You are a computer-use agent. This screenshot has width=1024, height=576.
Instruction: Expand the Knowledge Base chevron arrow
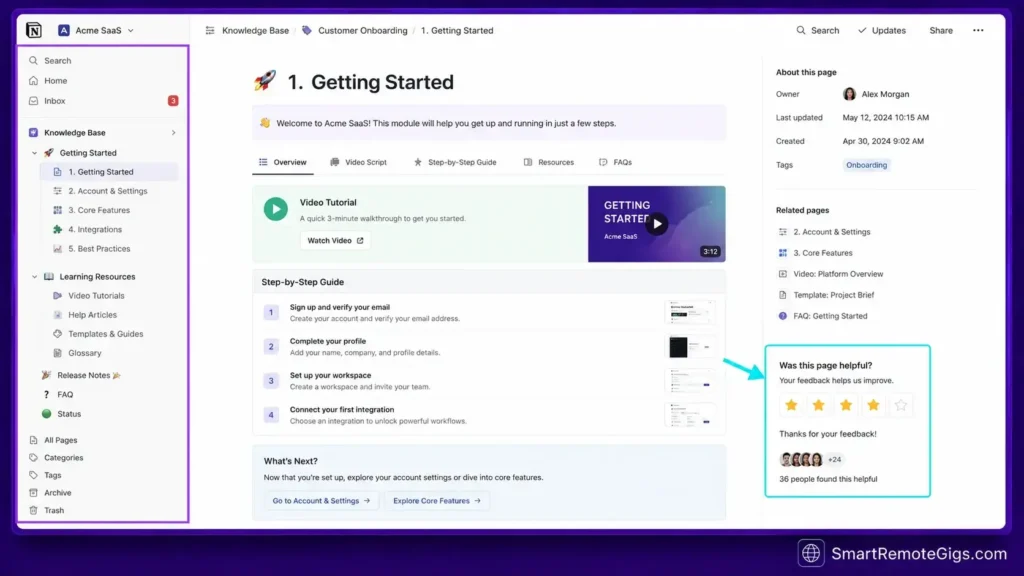tap(174, 133)
